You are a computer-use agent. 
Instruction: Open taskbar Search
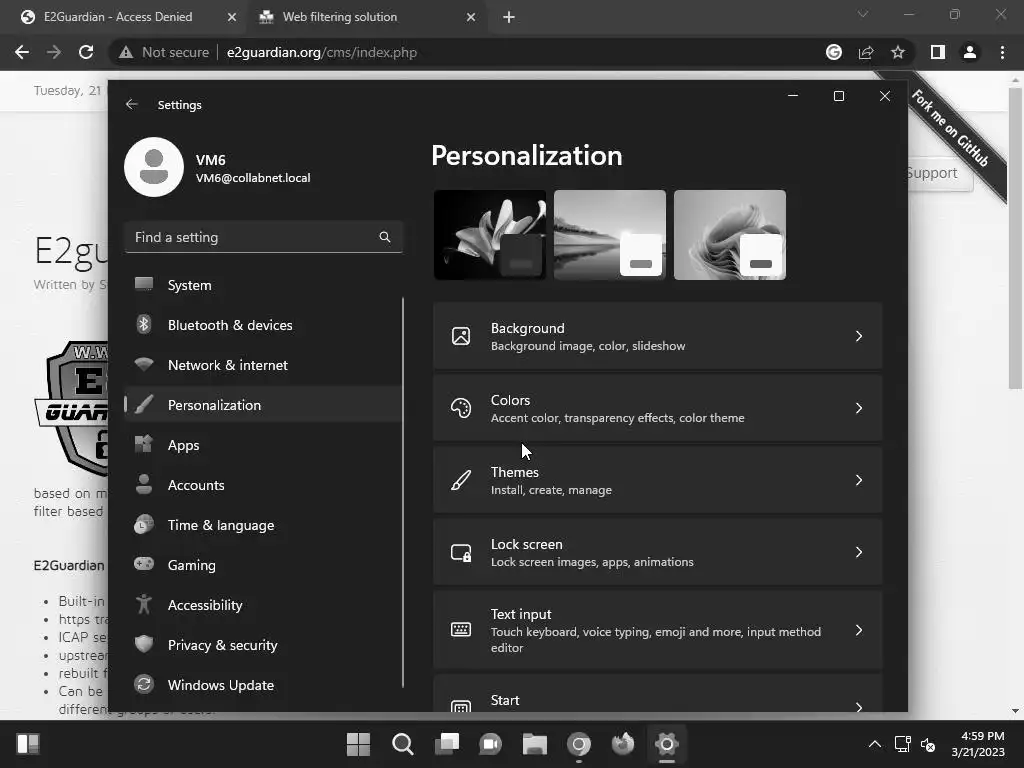click(x=402, y=744)
